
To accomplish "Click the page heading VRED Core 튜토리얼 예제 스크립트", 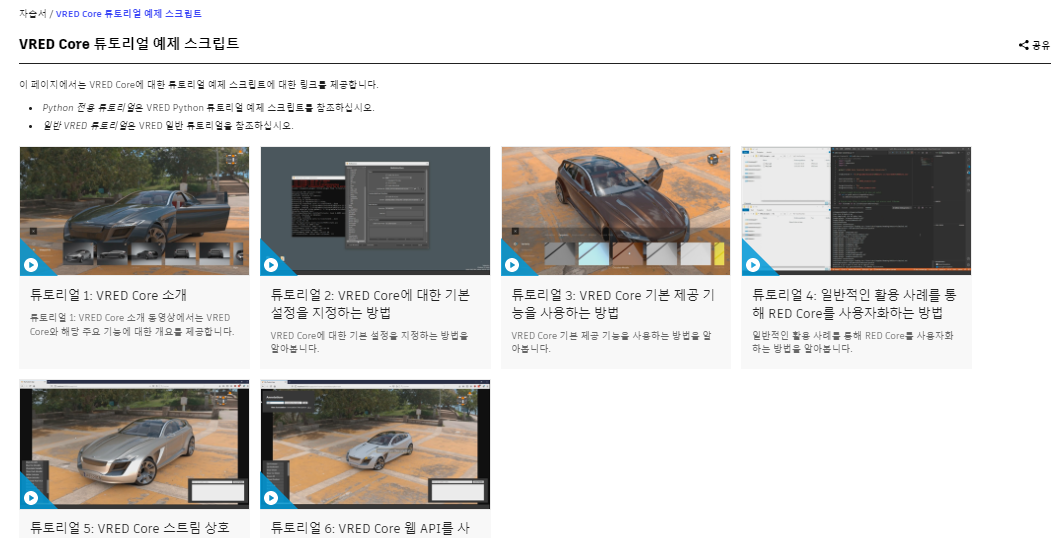I will click(x=129, y=44).
